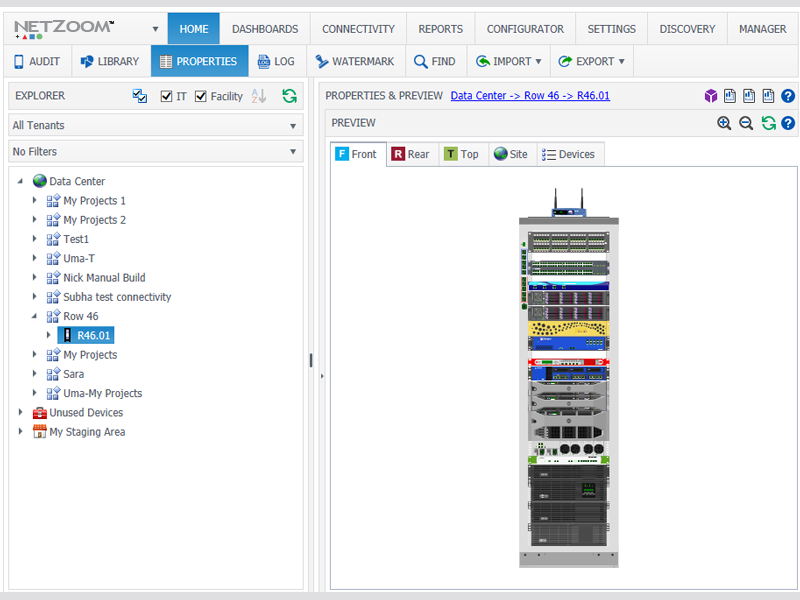Click the select-all checkboxes icon in Explorer
This screenshot has height=600, width=800.
click(139, 96)
